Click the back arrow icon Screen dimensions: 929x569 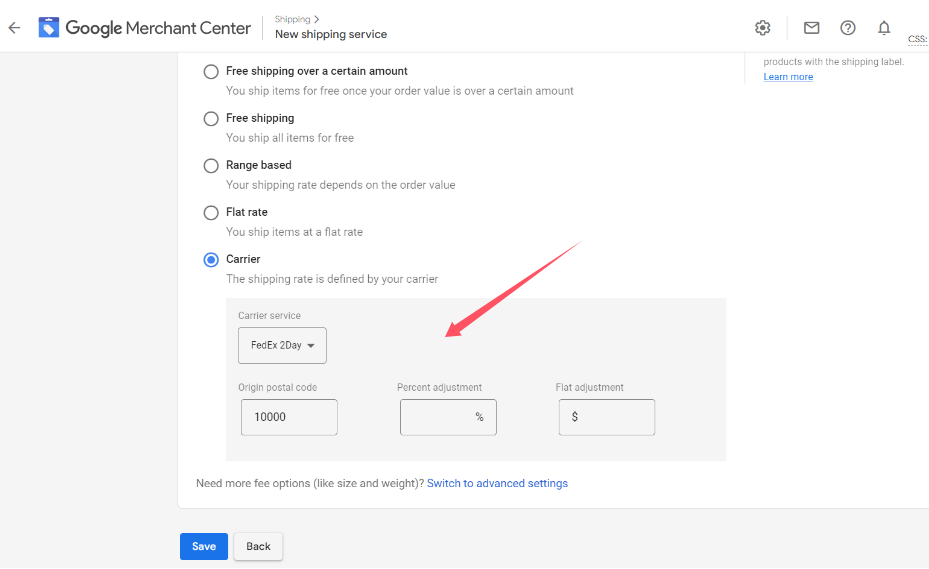pos(14,28)
